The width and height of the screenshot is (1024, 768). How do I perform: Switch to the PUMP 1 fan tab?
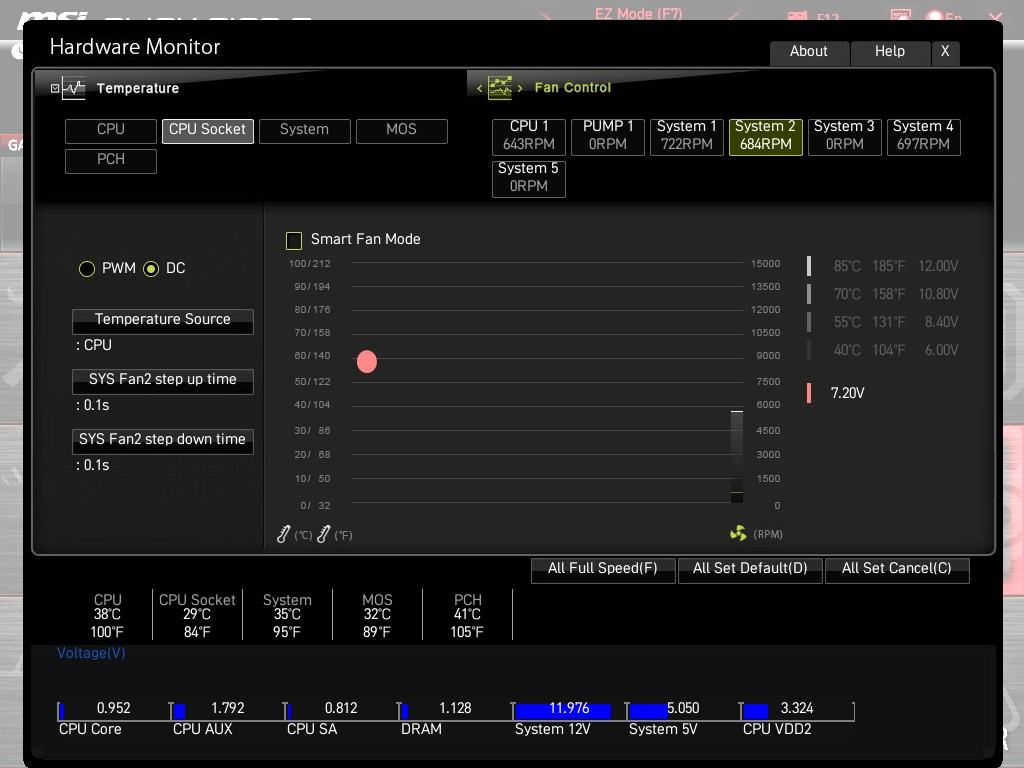point(608,136)
